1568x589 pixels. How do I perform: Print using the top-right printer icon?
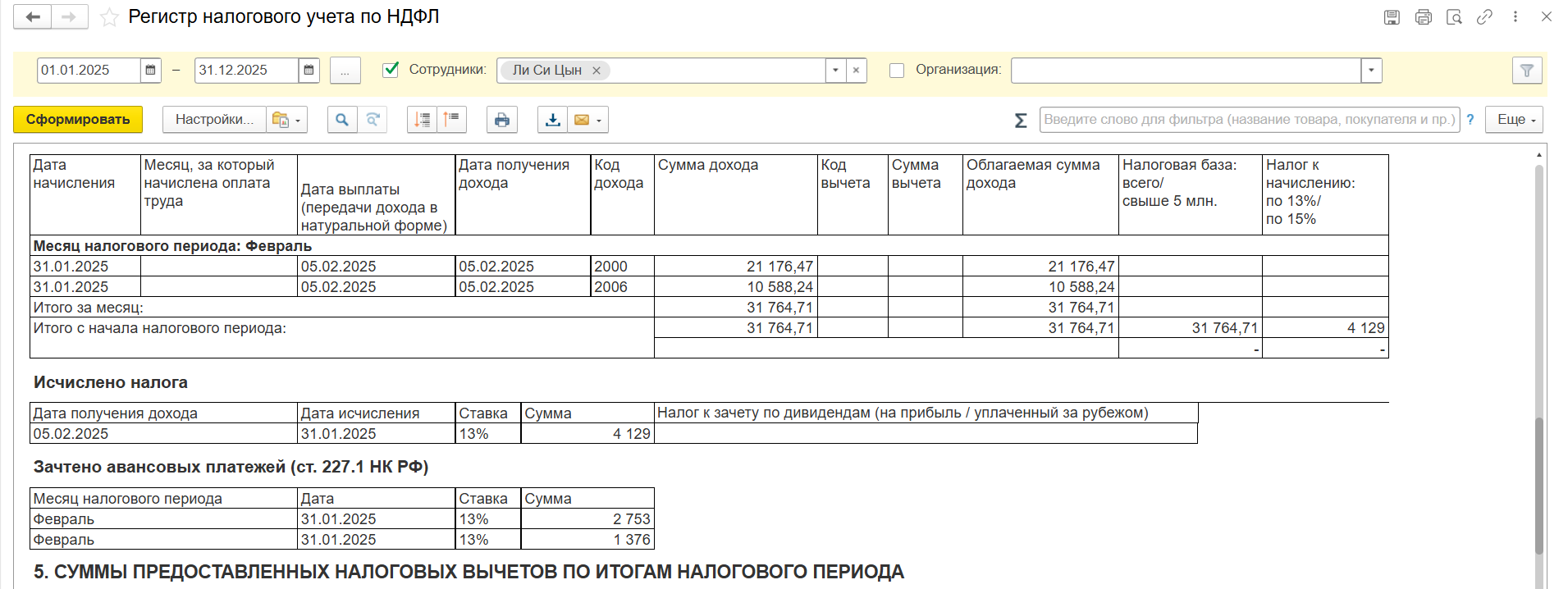pos(1424,16)
